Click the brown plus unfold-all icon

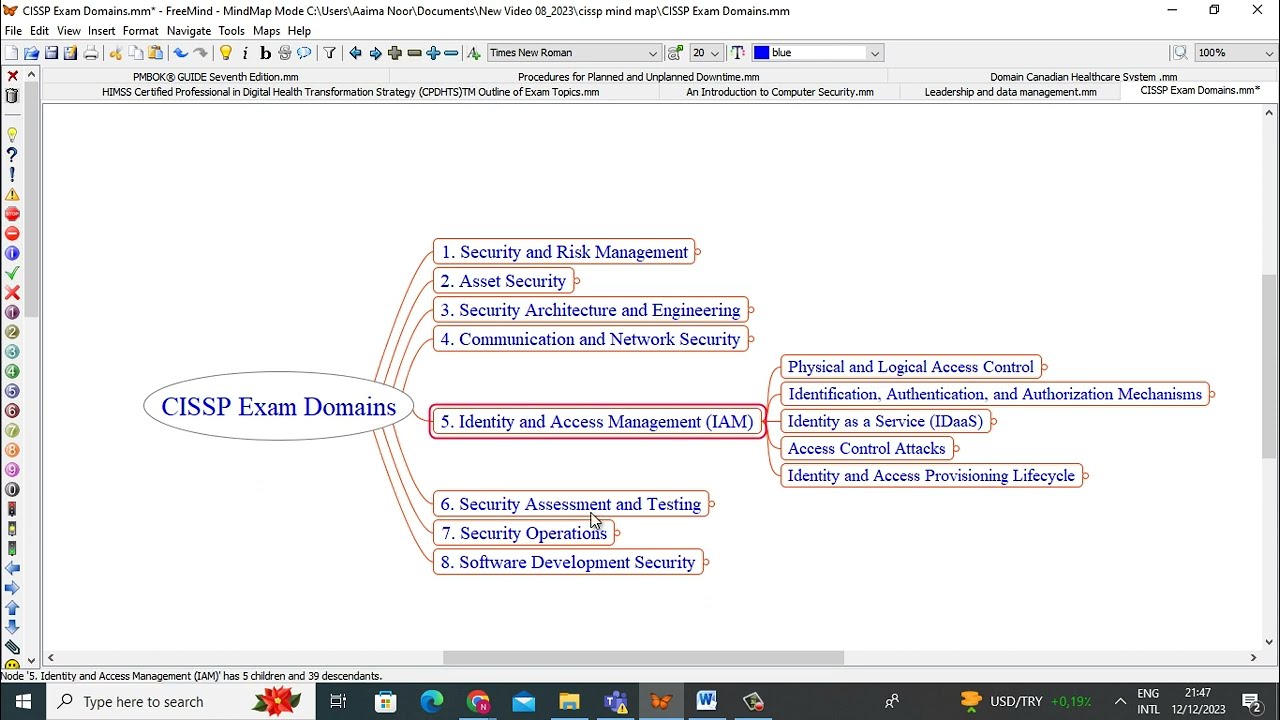click(x=395, y=53)
